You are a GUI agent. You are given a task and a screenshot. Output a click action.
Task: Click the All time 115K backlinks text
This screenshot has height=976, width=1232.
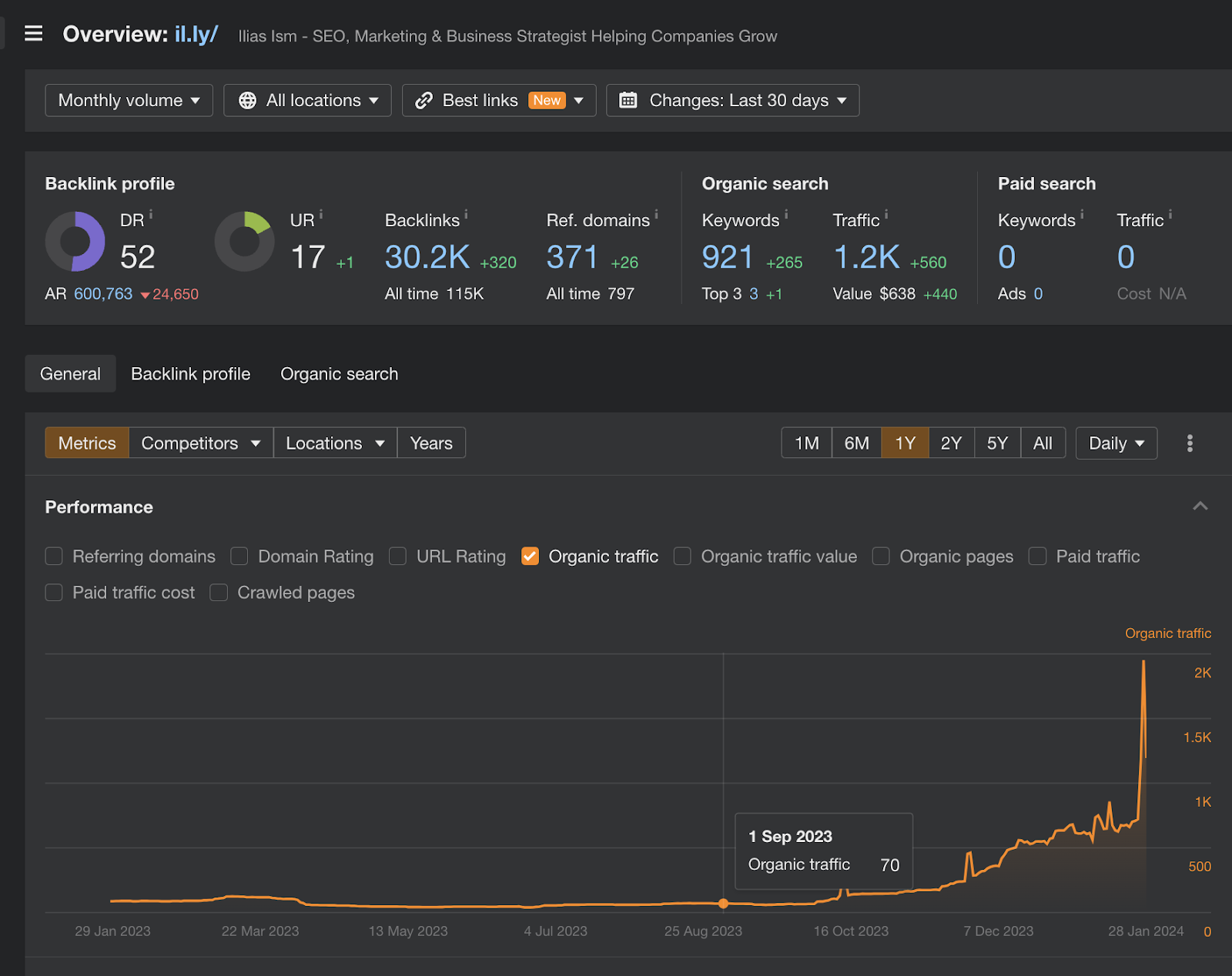[x=434, y=294]
